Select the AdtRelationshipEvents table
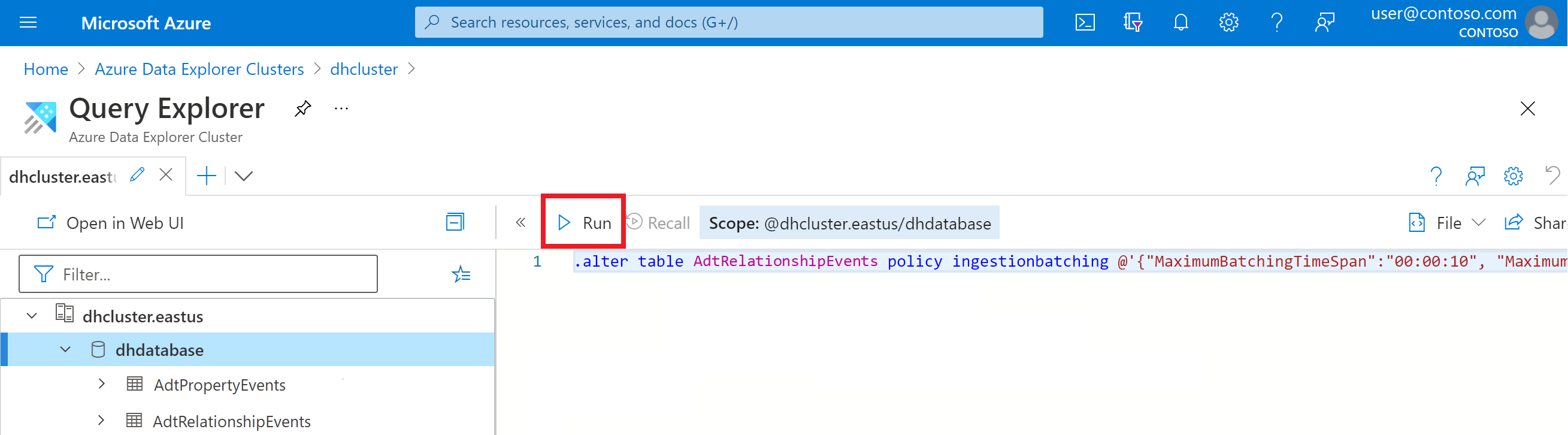This screenshot has height=435, width=1568. pos(231,422)
